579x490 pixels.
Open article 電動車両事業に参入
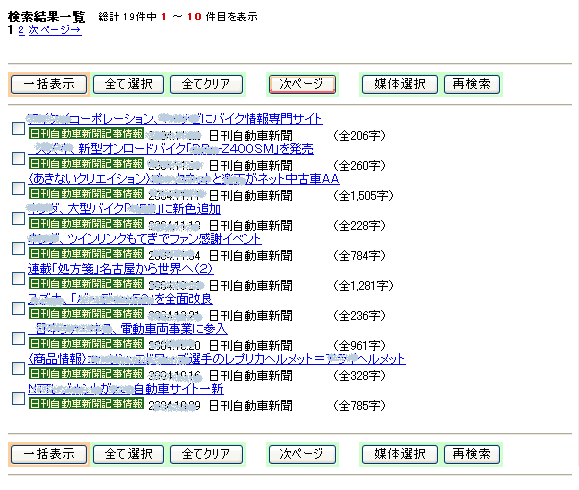(128, 329)
